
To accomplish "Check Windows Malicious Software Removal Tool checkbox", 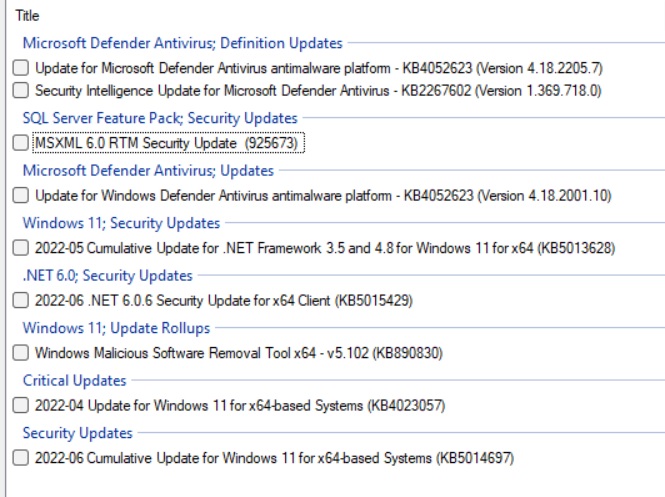I will click(22, 353).
